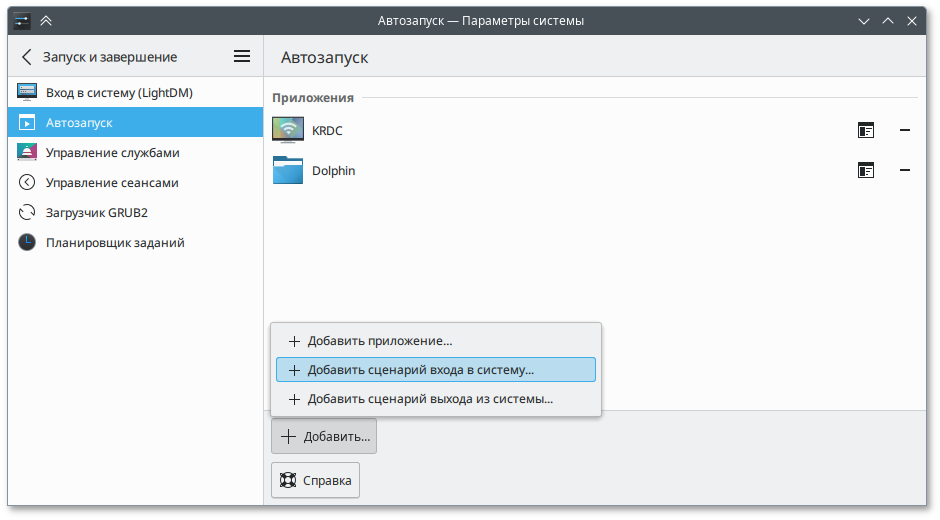Choose Добавить сценарий выхода из системы...
This screenshot has width=940, height=520.
(x=436, y=399)
